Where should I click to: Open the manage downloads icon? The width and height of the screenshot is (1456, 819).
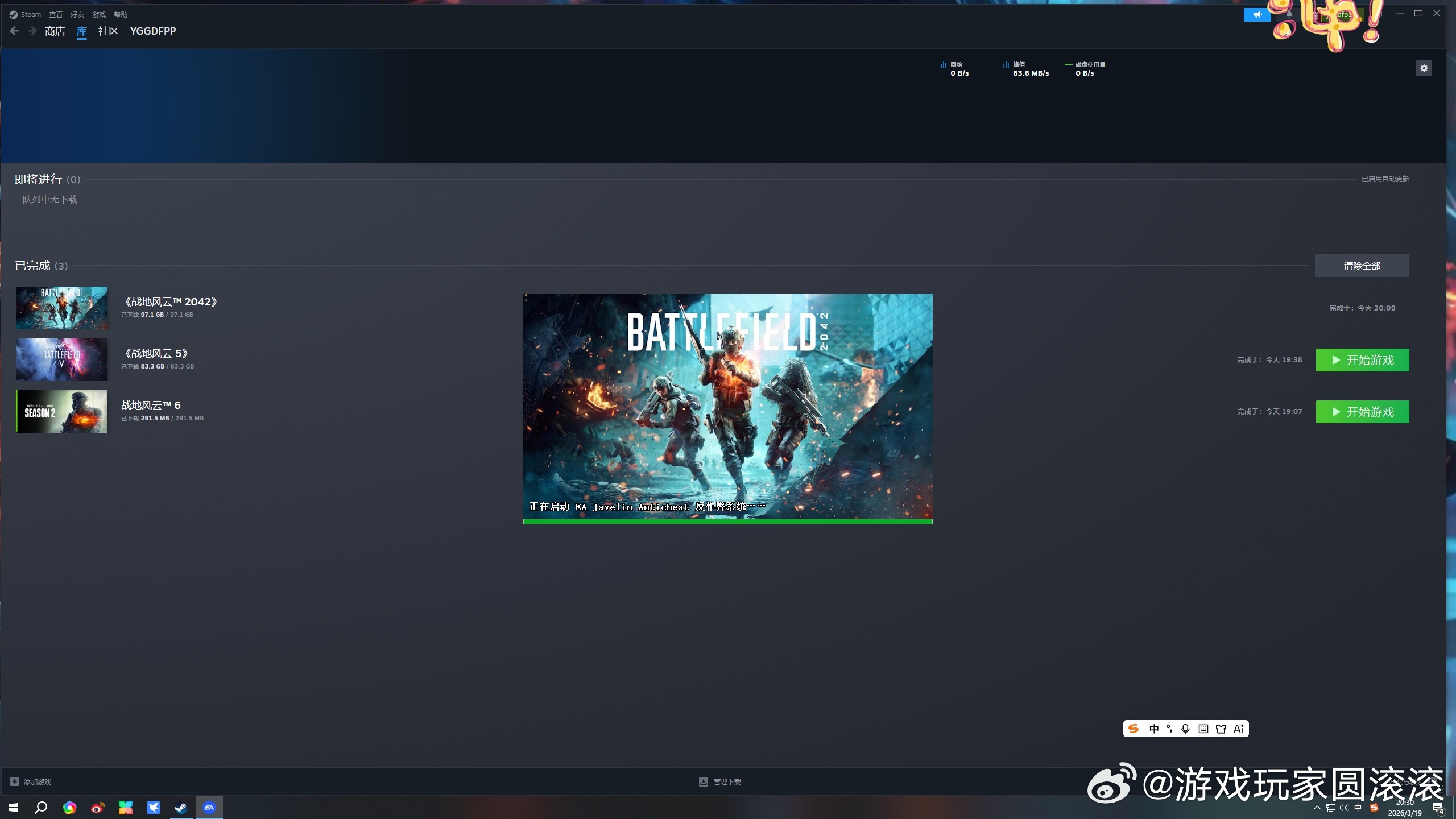[x=704, y=781]
